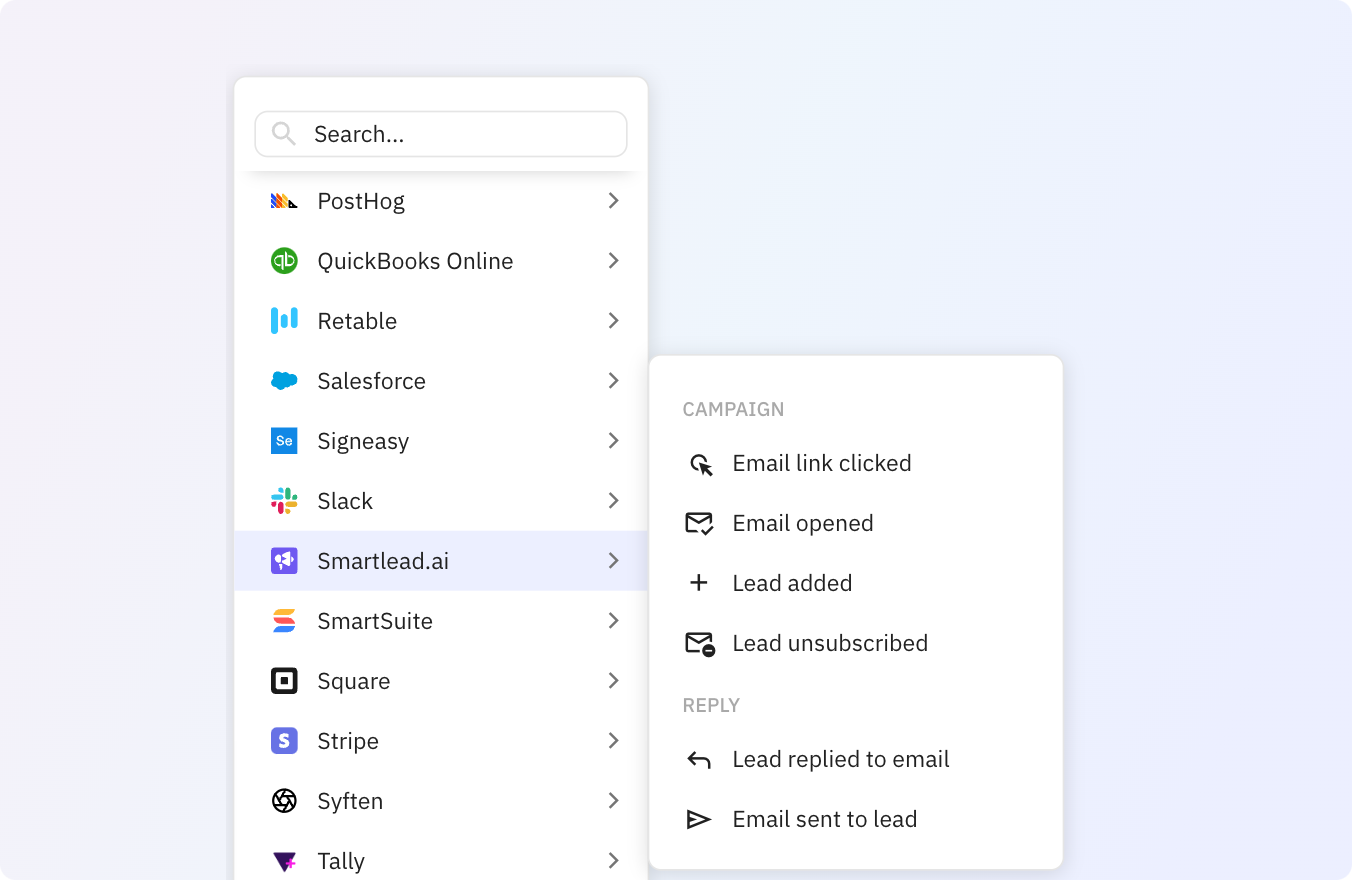
Task: Expand the Tally chevron arrow
Action: [613, 861]
